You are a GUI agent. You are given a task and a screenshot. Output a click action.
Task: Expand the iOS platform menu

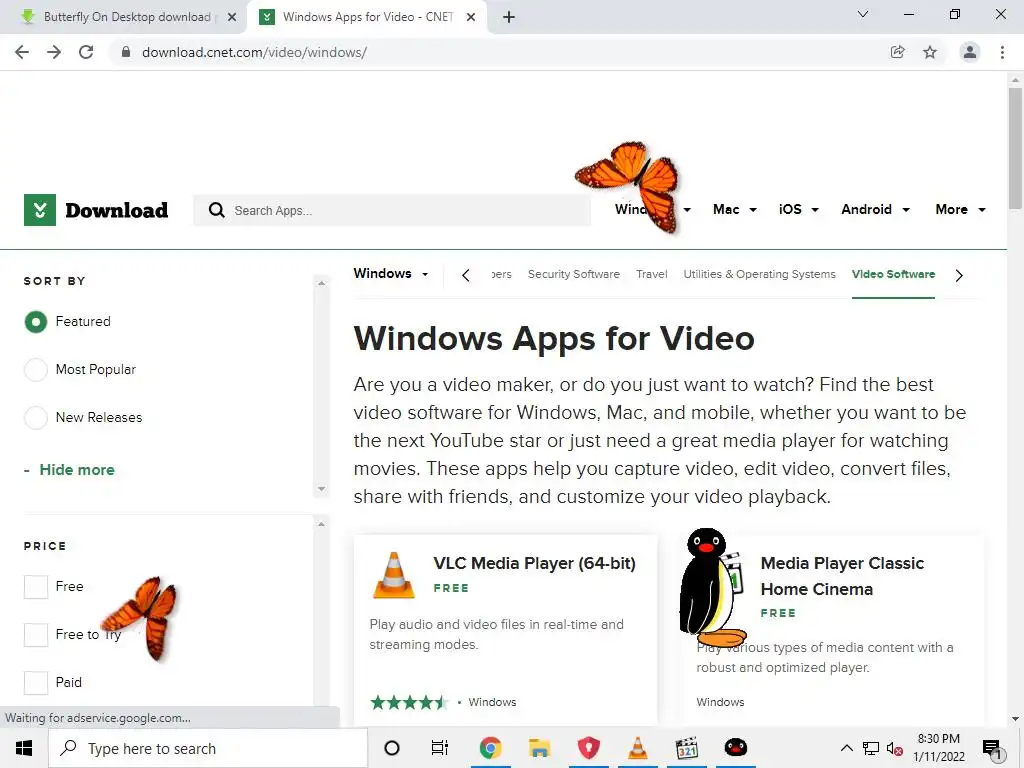pos(799,210)
